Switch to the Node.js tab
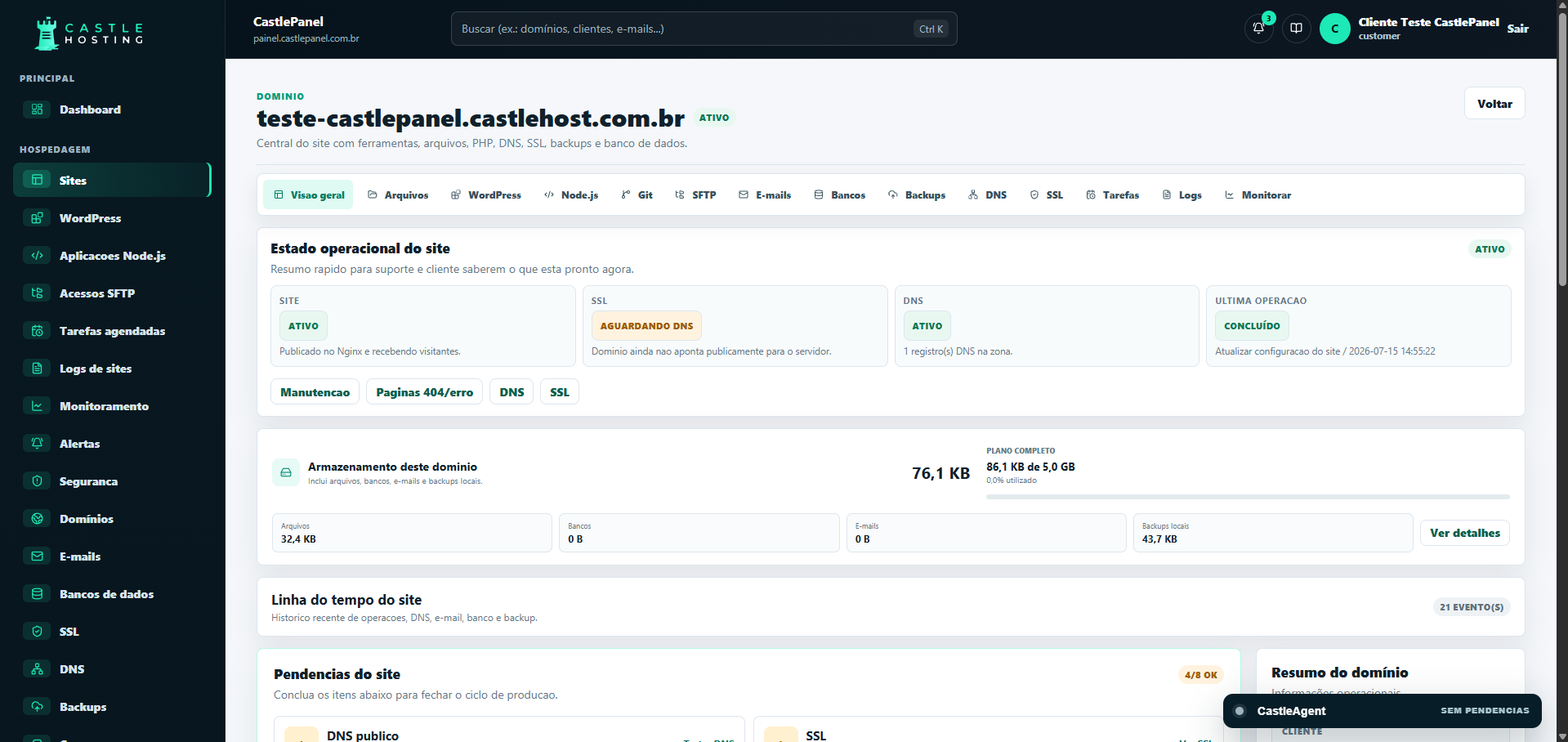 [571, 194]
